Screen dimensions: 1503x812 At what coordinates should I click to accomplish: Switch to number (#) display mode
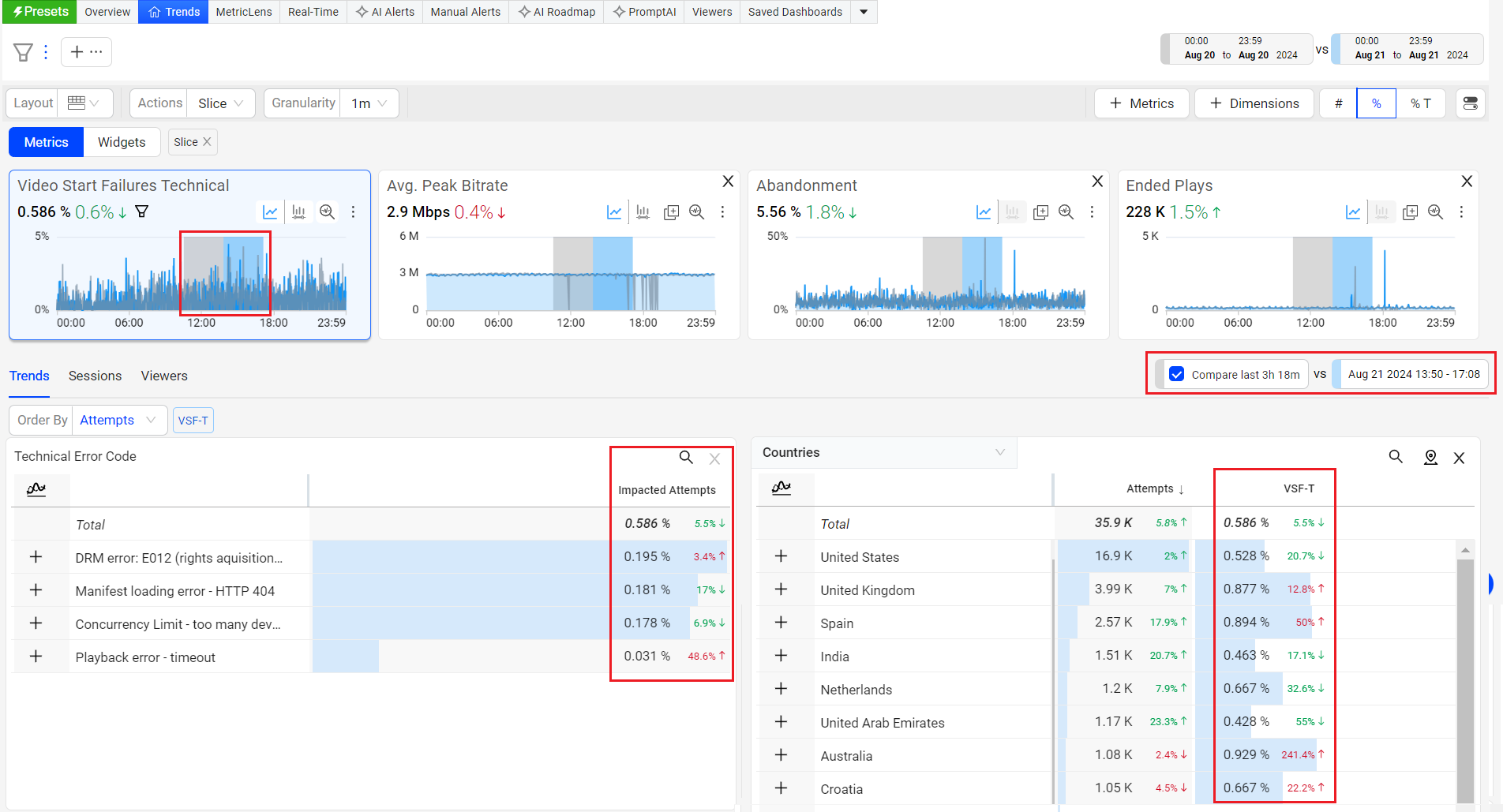tap(1338, 103)
